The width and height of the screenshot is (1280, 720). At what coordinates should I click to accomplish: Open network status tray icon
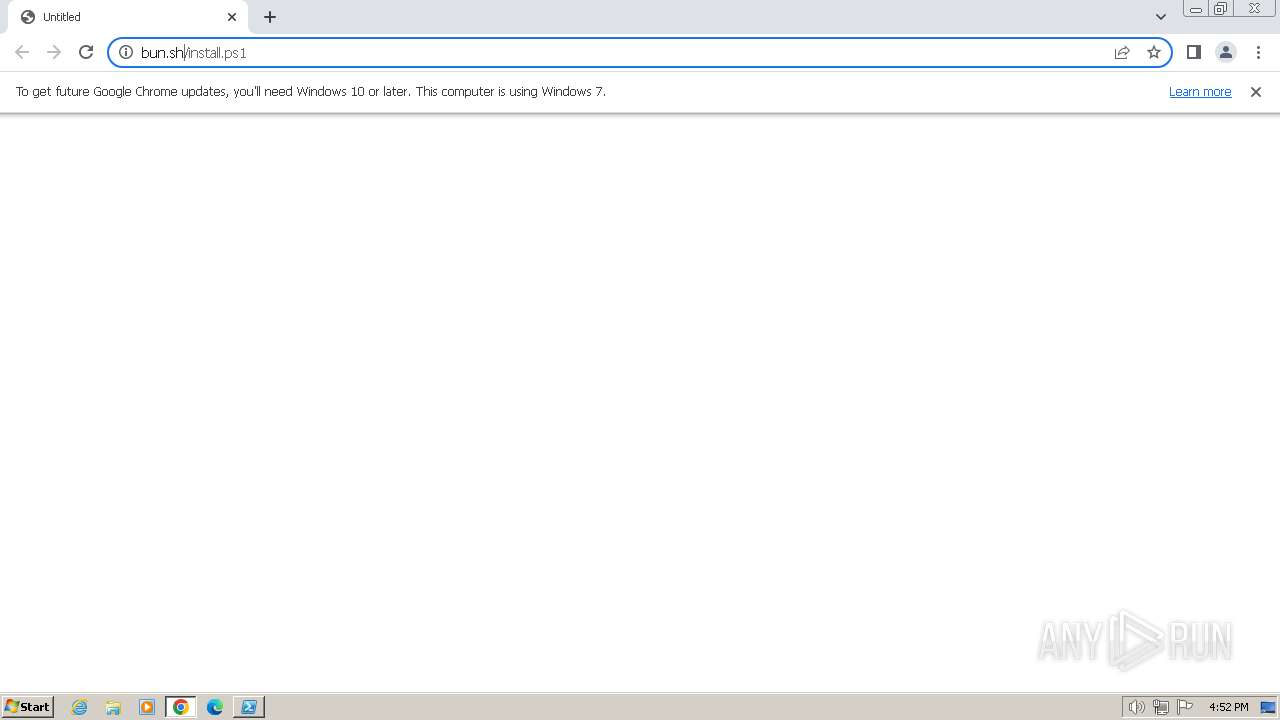pos(1161,707)
